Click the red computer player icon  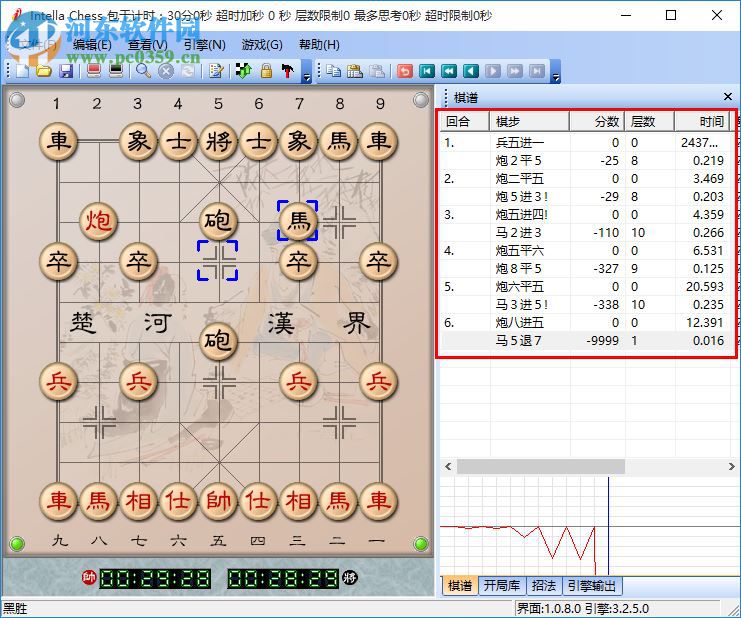94,71
